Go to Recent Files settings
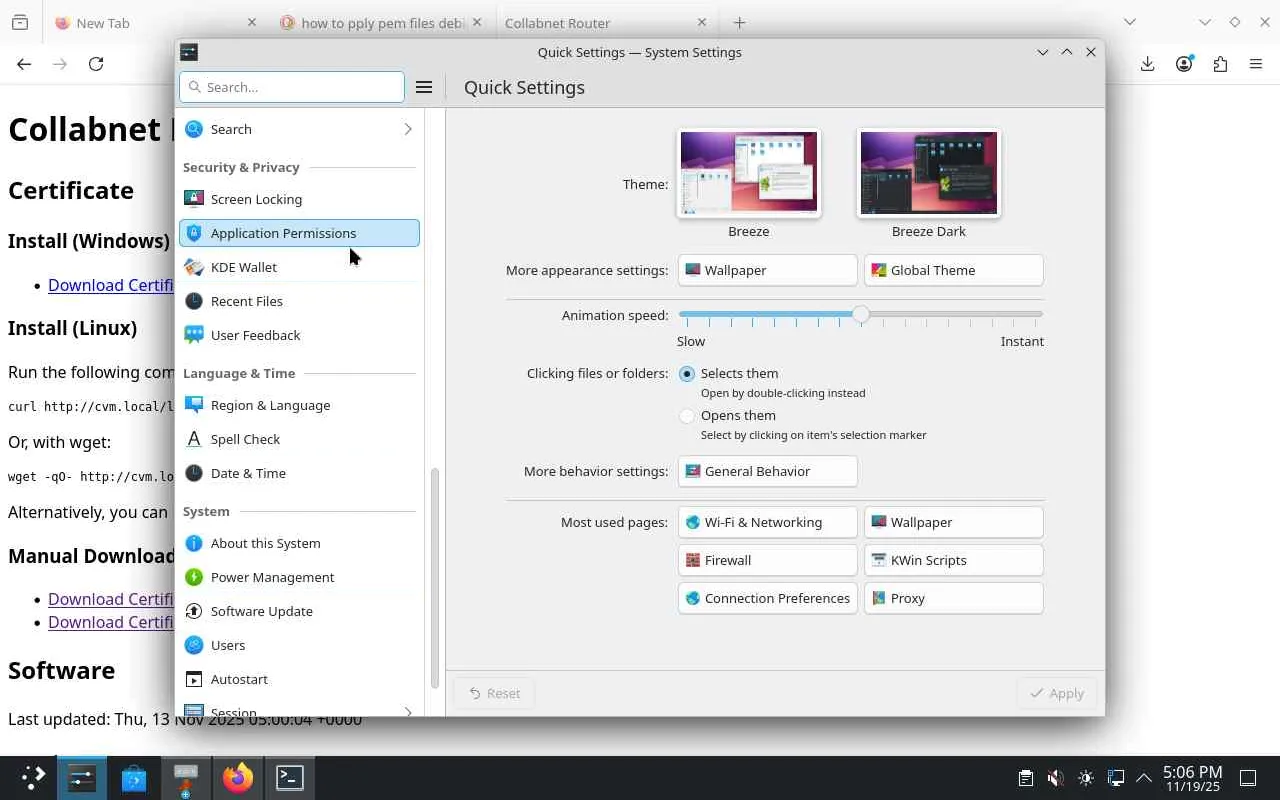The height and width of the screenshot is (800, 1280). coord(299,301)
